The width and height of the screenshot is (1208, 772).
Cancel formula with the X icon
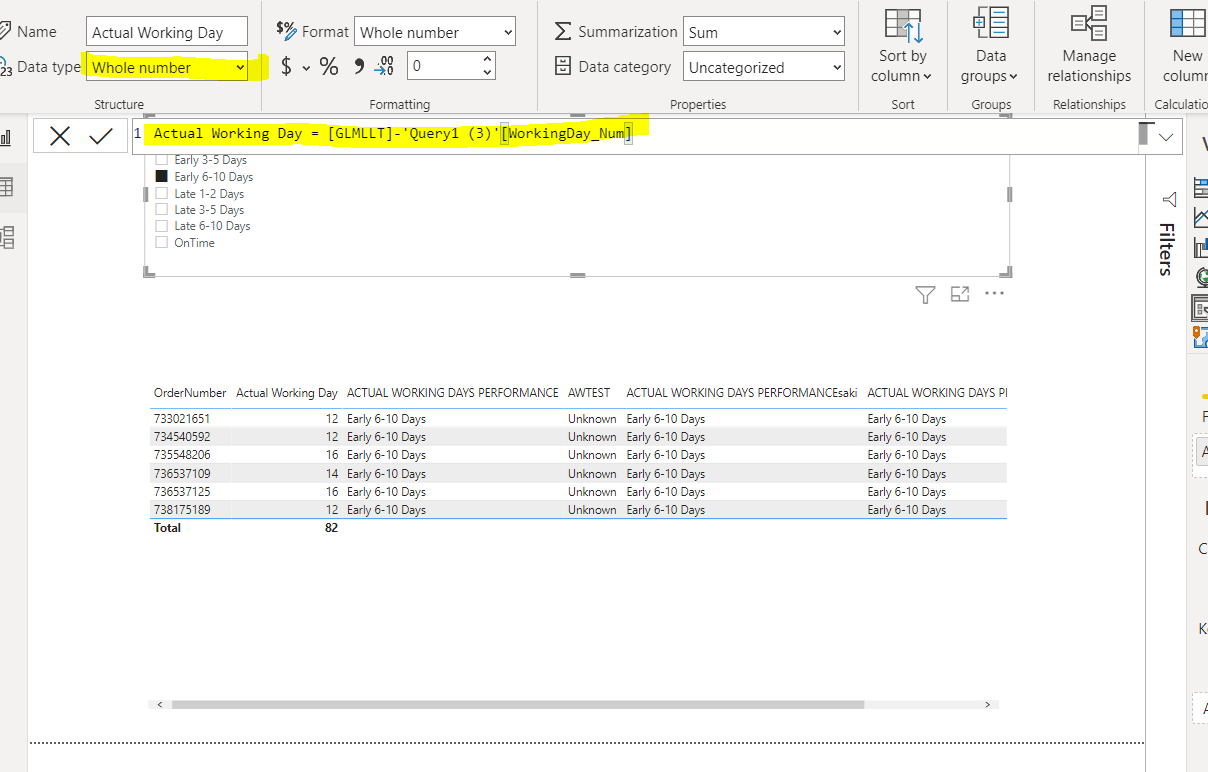tap(60, 136)
